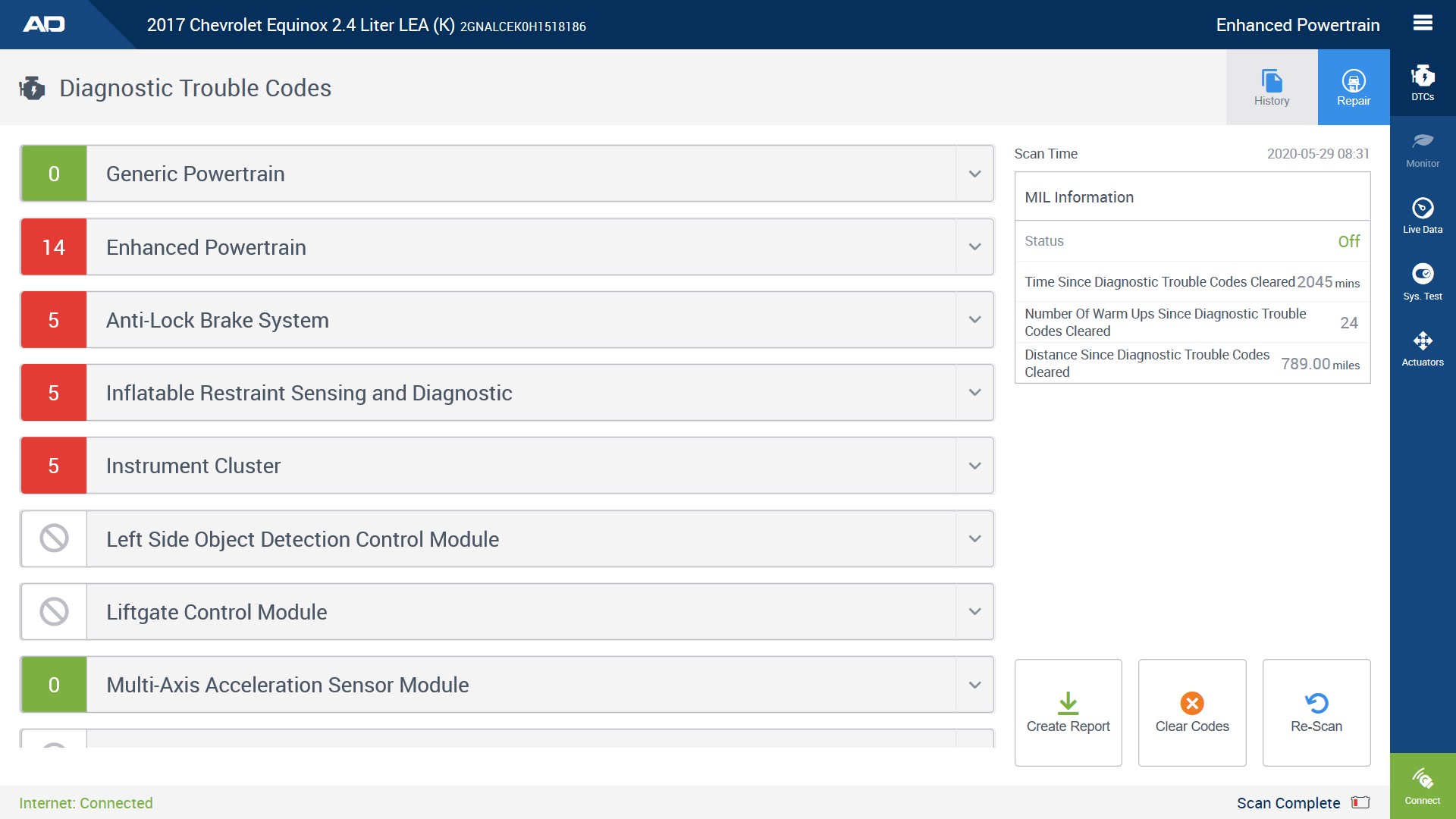
Task: Click the Re-Scan control
Action: pos(1316,711)
